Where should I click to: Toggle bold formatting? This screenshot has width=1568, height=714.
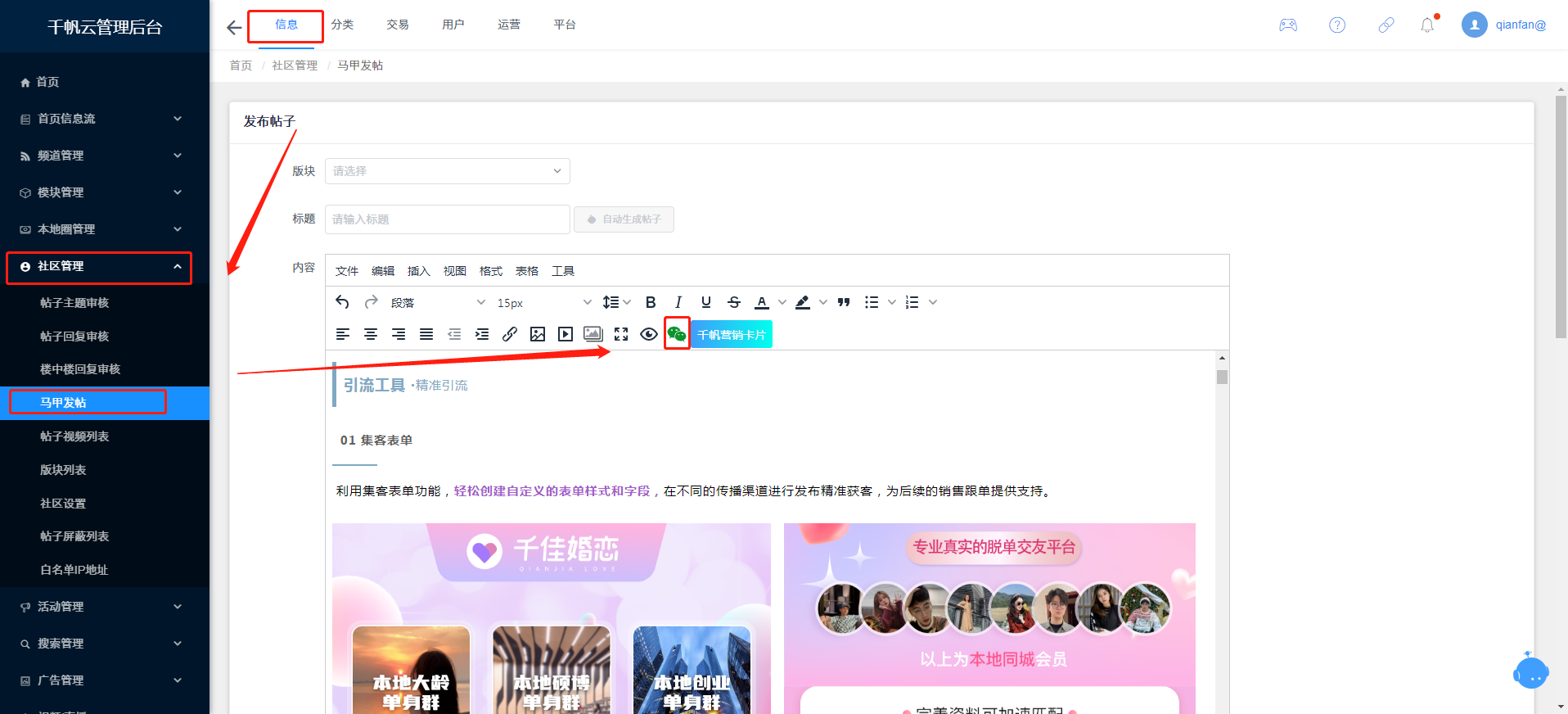651,302
